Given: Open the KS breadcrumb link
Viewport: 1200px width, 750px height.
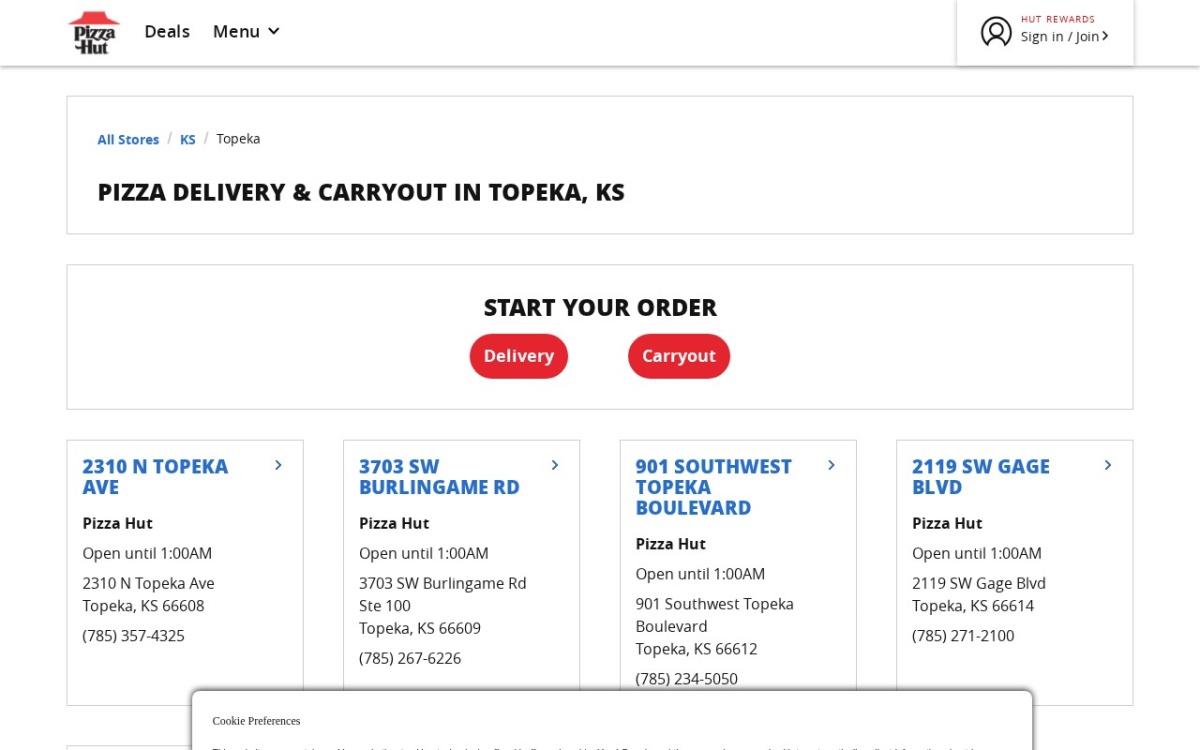Looking at the screenshot, I should tap(188, 139).
